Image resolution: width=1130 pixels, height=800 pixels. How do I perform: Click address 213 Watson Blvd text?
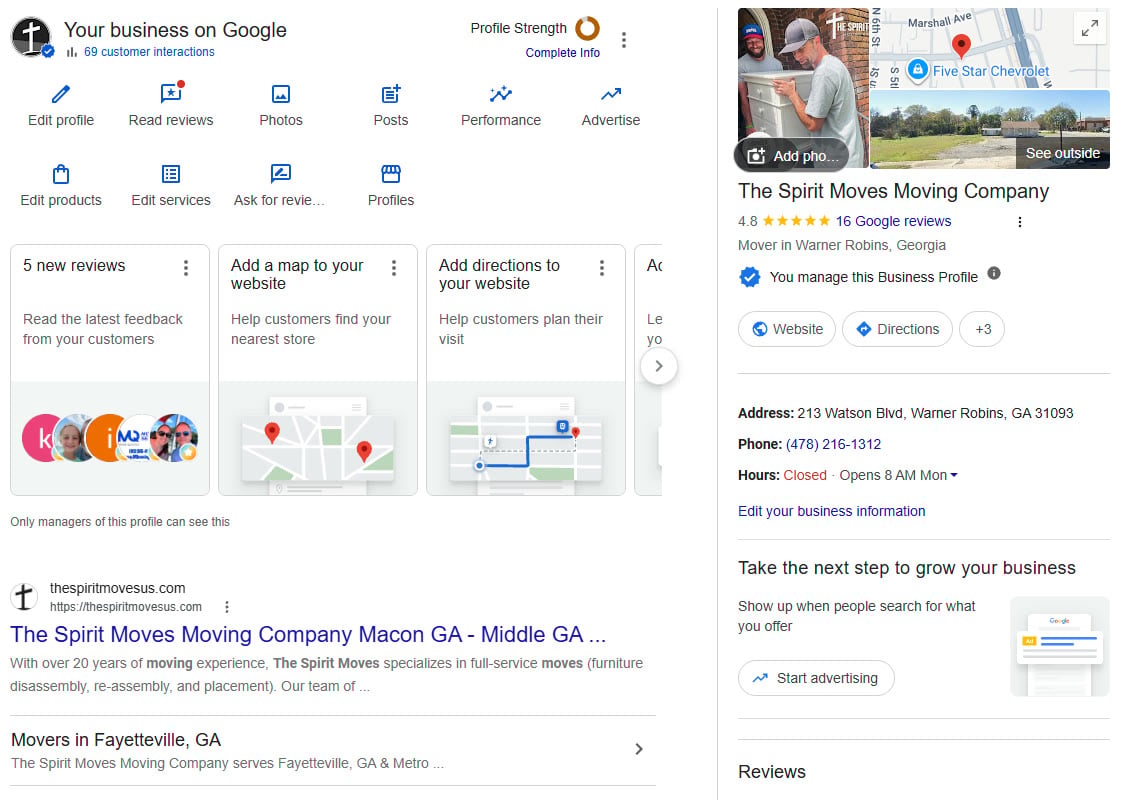(935, 413)
